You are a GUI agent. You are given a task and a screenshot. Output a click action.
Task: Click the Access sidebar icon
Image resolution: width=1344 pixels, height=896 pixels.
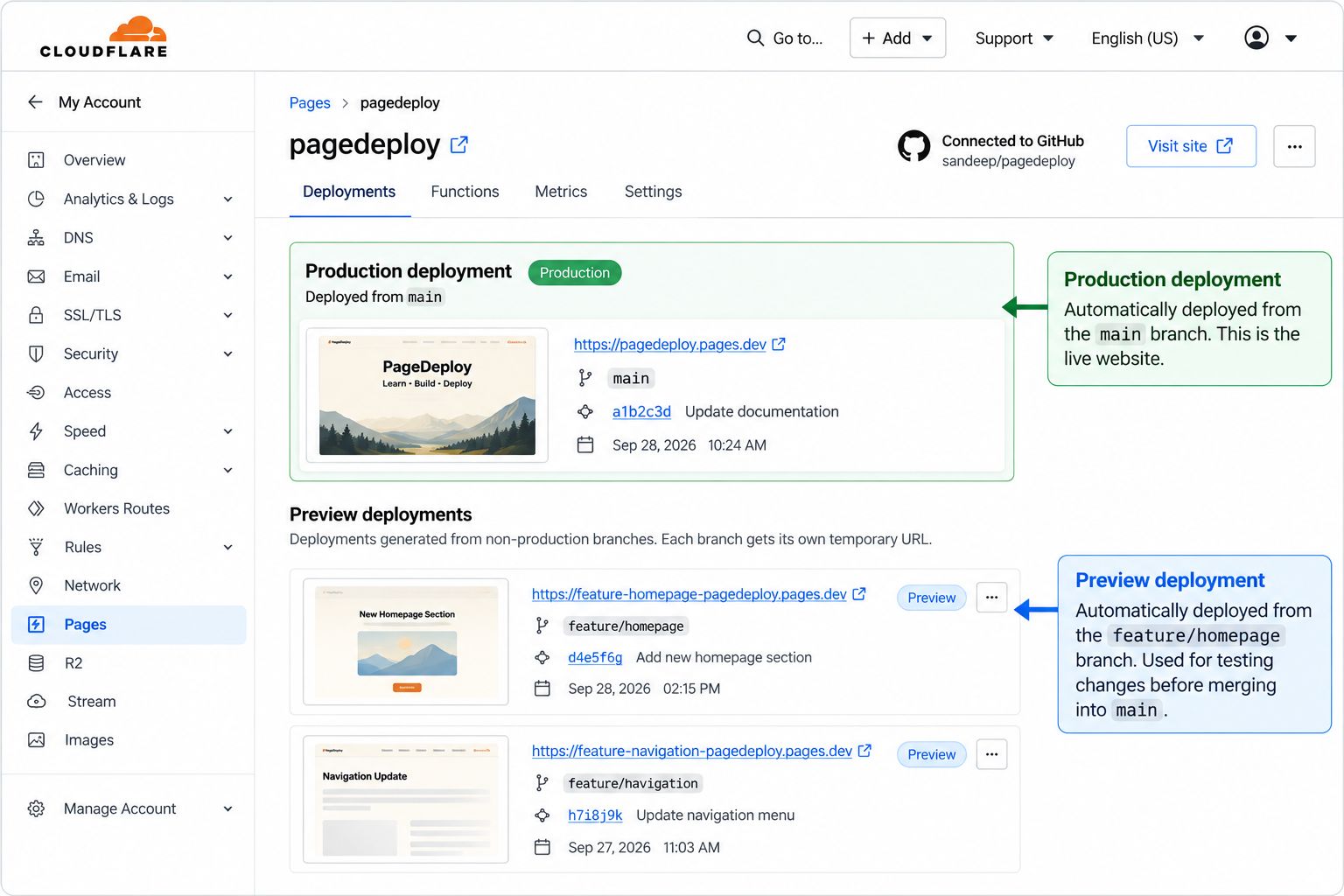coord(36,392)
